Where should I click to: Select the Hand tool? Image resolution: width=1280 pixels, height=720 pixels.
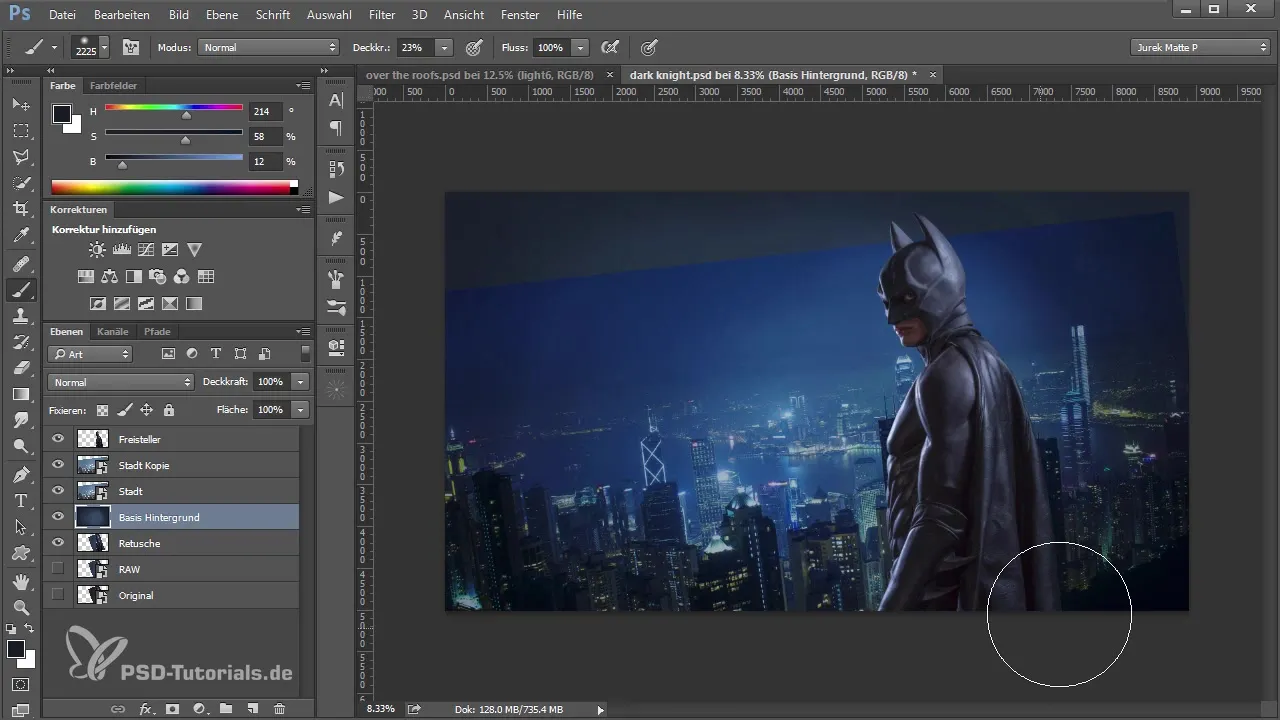[21, 581]
